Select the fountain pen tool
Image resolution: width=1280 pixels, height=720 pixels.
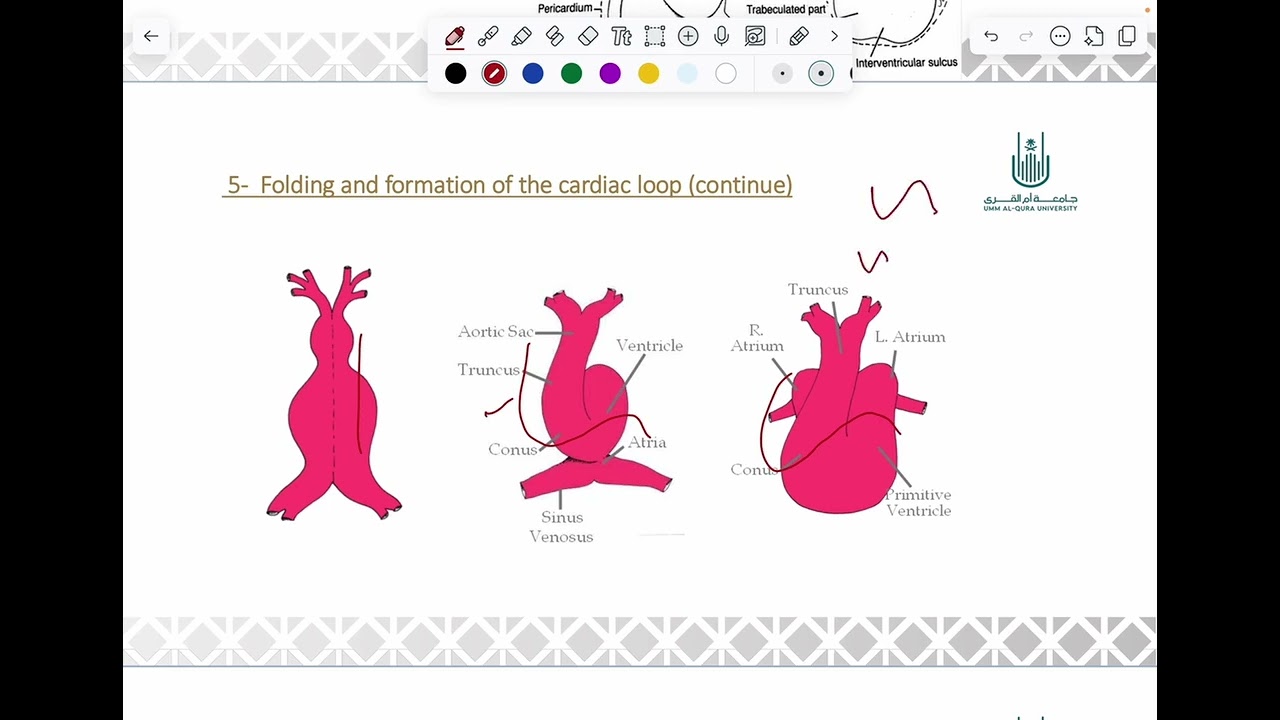point(488,37)
